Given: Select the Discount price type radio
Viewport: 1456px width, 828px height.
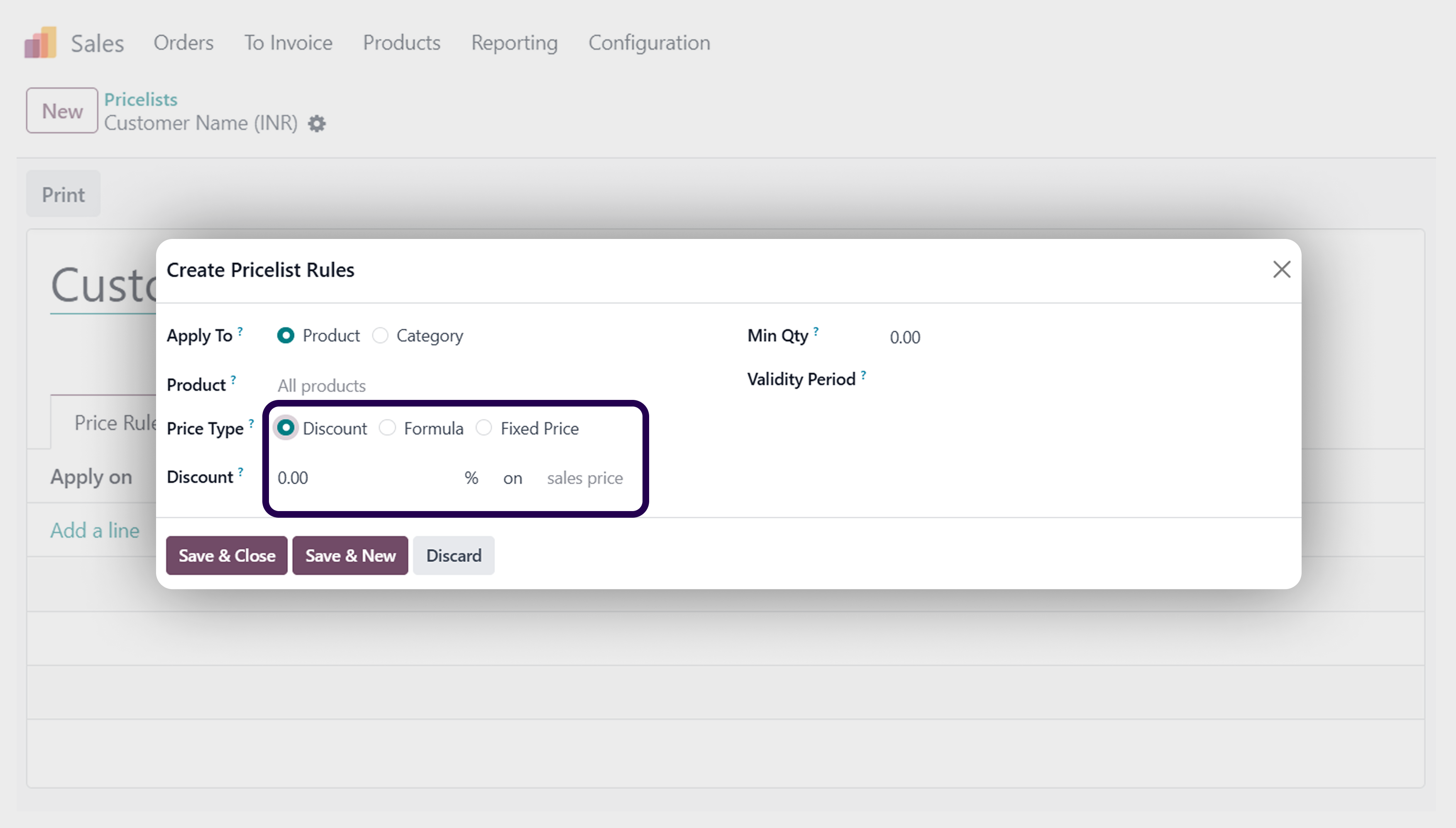Looking at the screenshot, I should coord(286,428).
